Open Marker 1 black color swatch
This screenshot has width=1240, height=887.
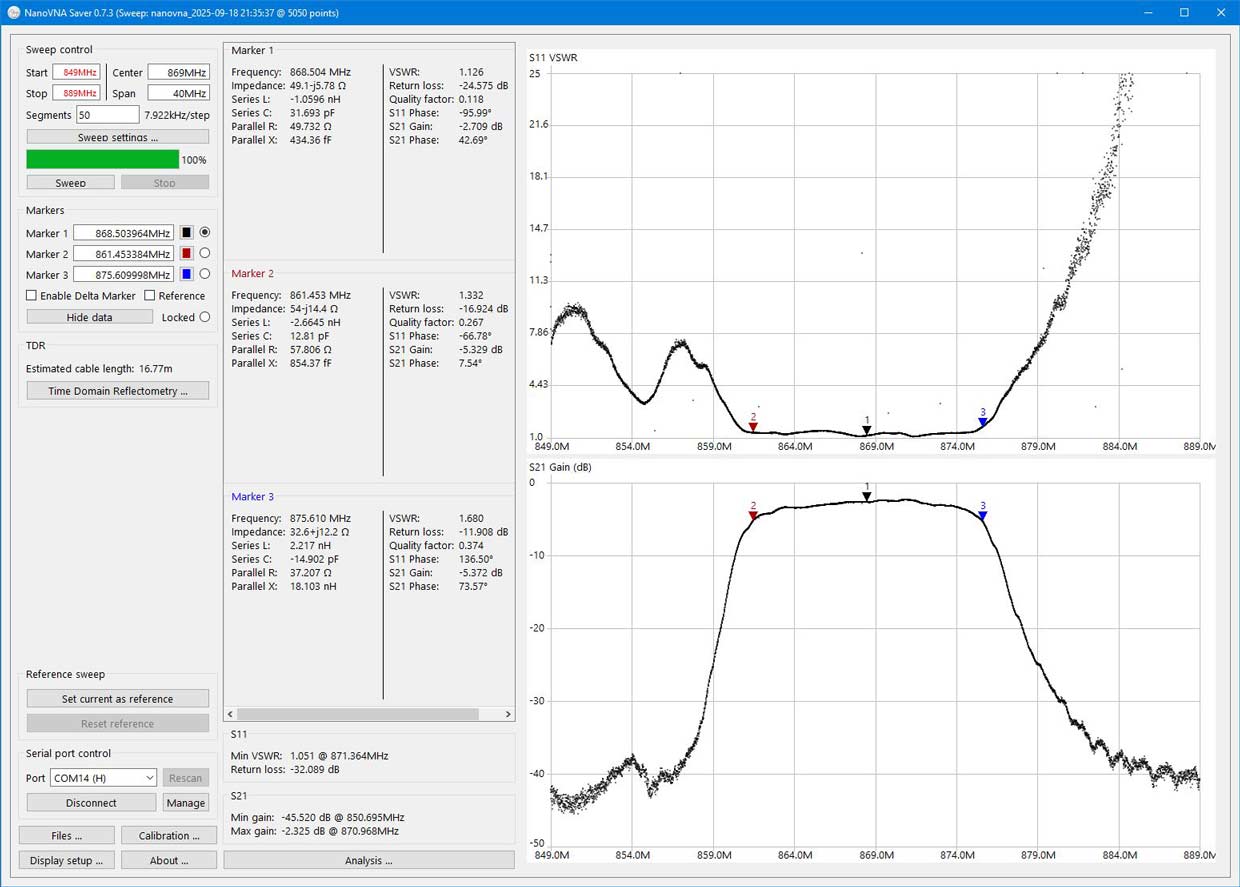click(186, 233)
